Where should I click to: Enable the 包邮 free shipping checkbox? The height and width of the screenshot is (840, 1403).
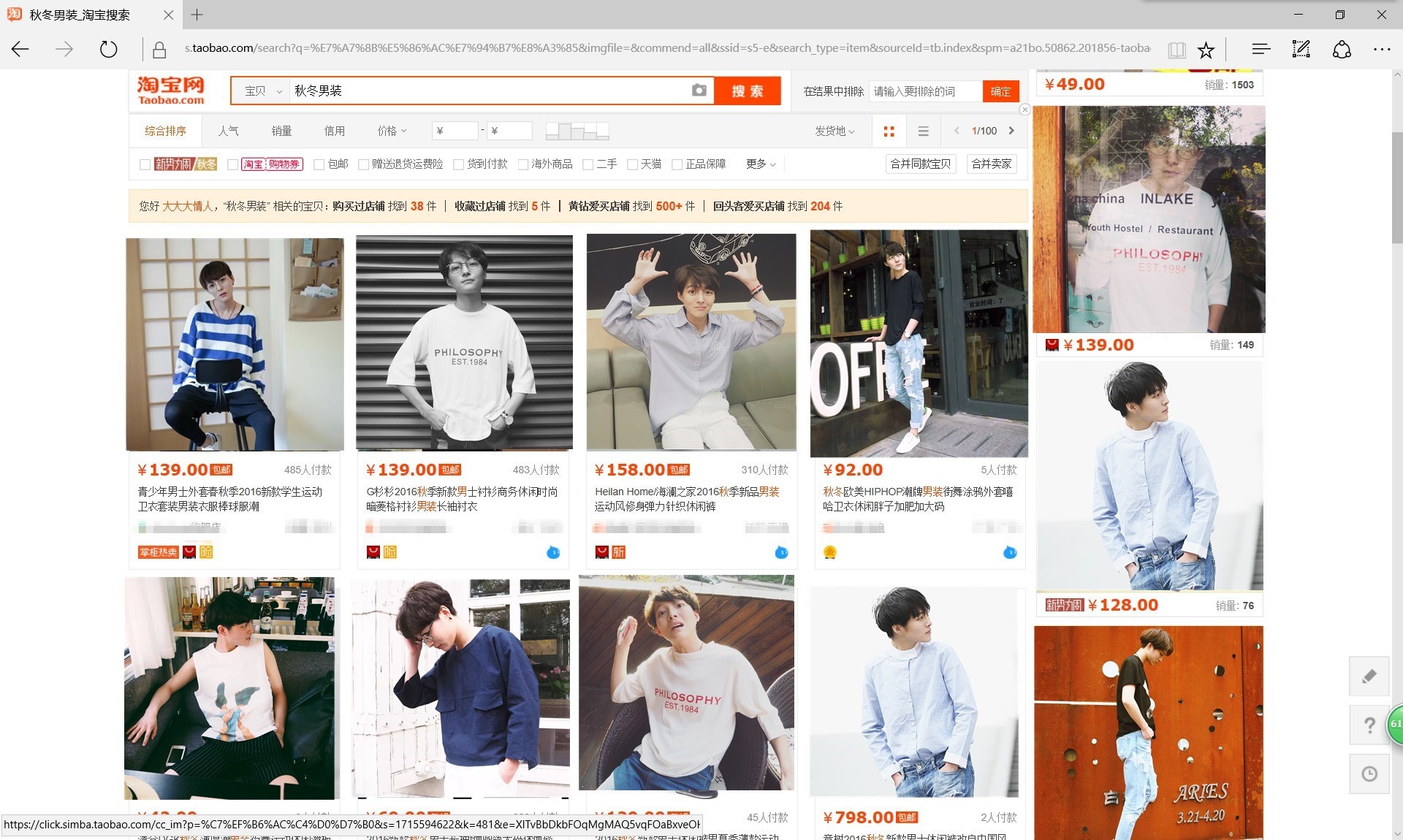(x=319, y=164)
